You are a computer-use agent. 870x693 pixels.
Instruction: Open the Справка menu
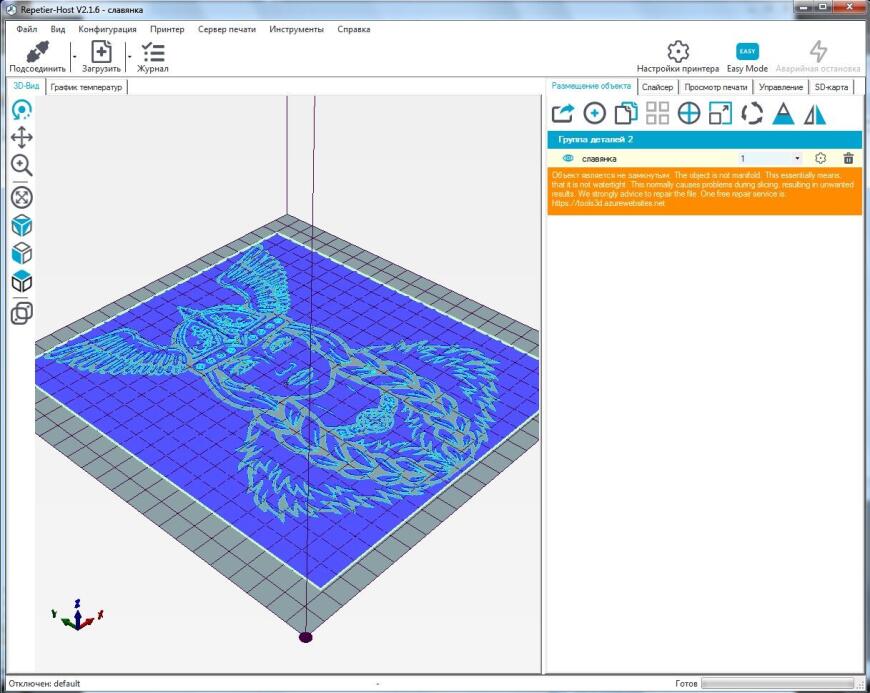click(x=353, y=29)
